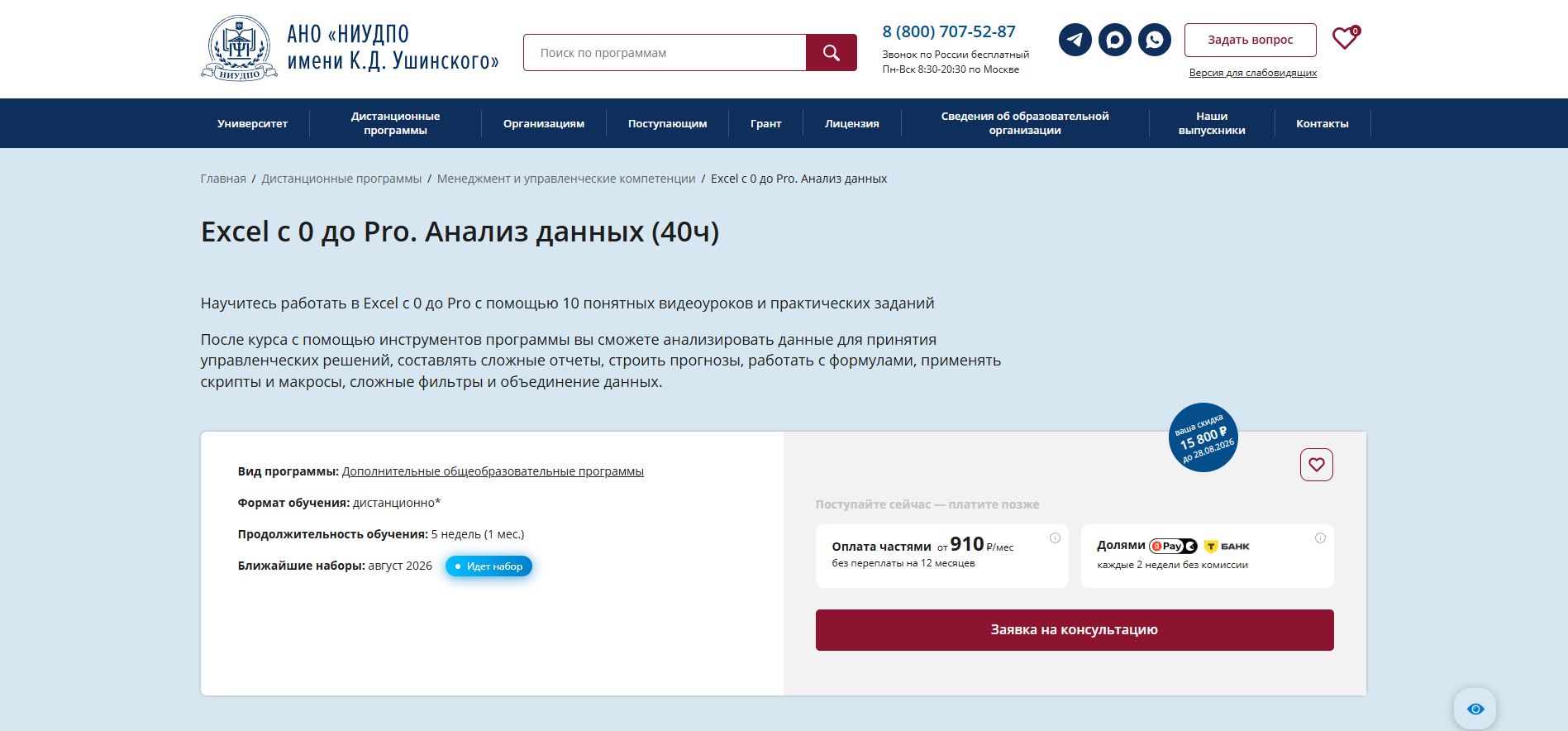This screenshot has width=1568, height=731.
Task: Open Сведения об образовательной организации menu
Action: pos(1025,123)
